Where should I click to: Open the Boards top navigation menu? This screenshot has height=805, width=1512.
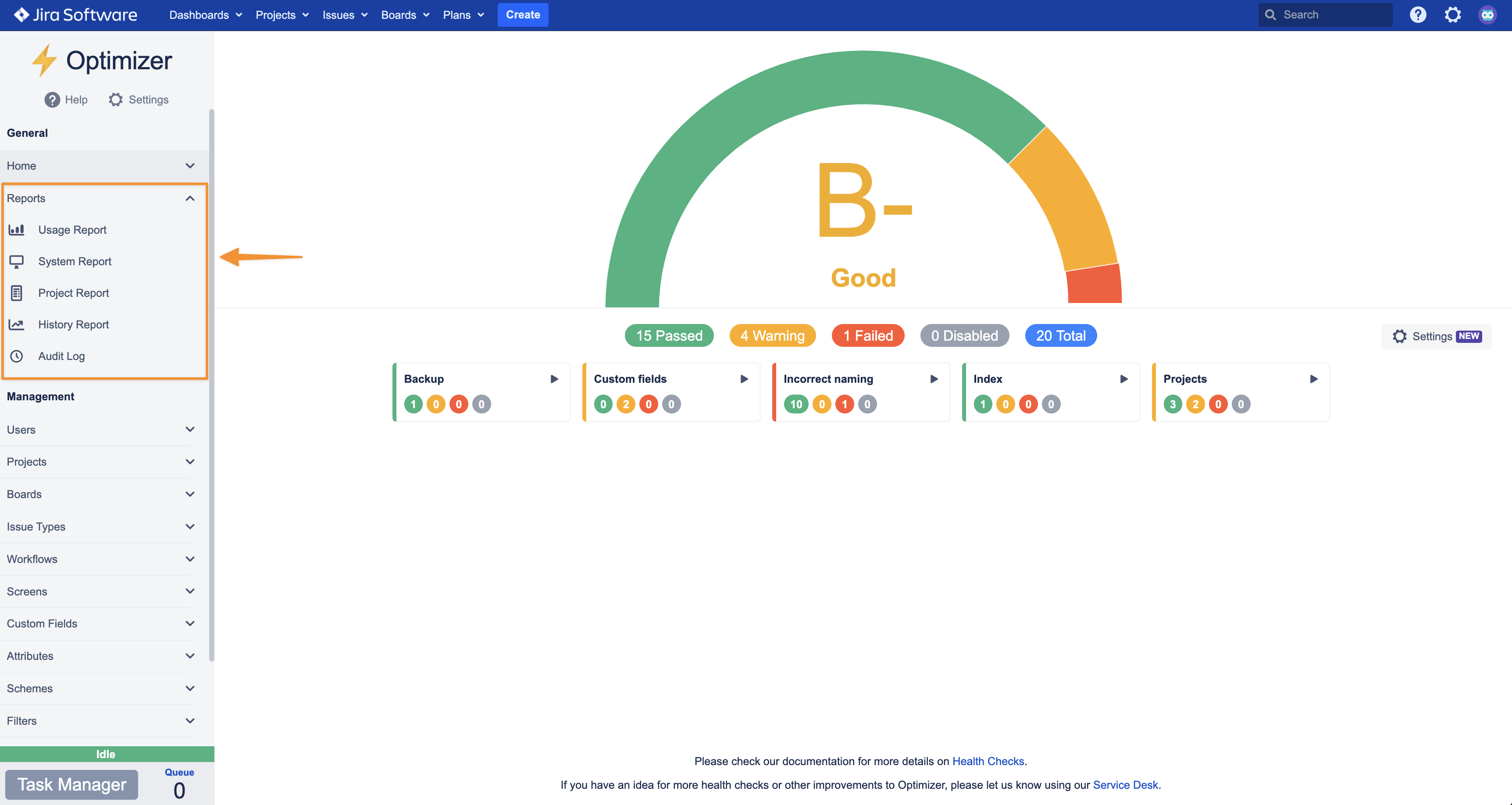coord(404,14)
